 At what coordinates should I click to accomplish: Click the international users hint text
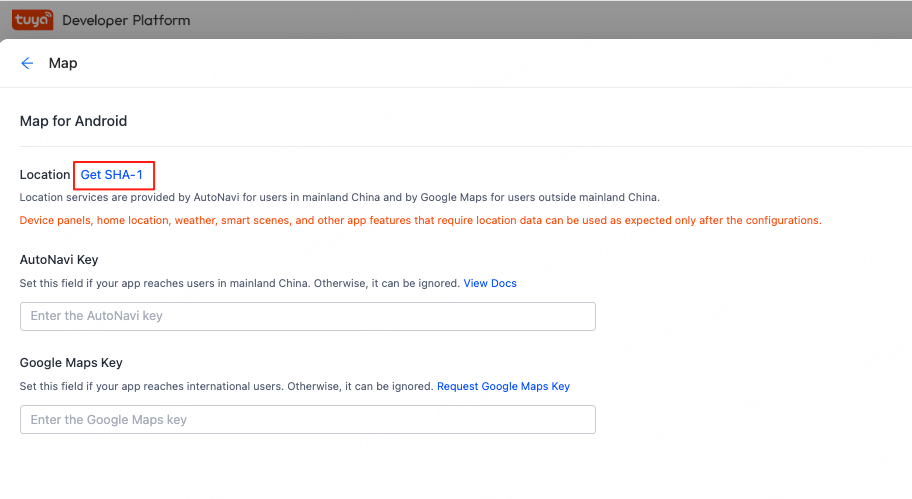coord(227,386)
